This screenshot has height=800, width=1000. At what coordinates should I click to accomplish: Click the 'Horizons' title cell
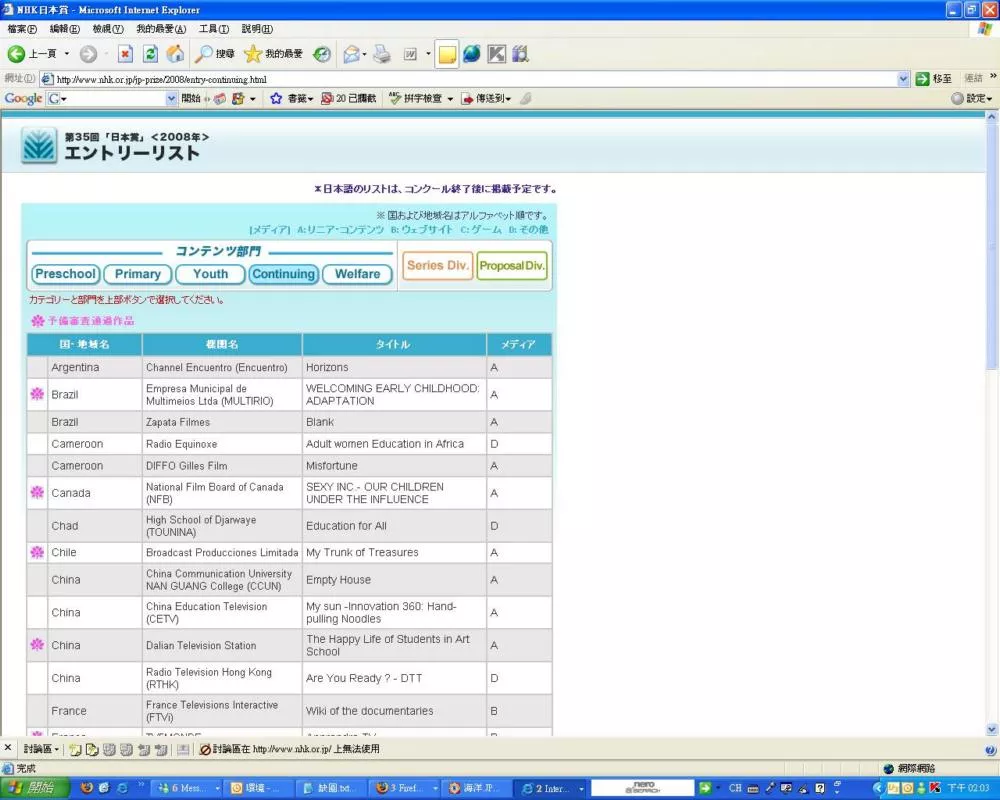tap(394, 367)
